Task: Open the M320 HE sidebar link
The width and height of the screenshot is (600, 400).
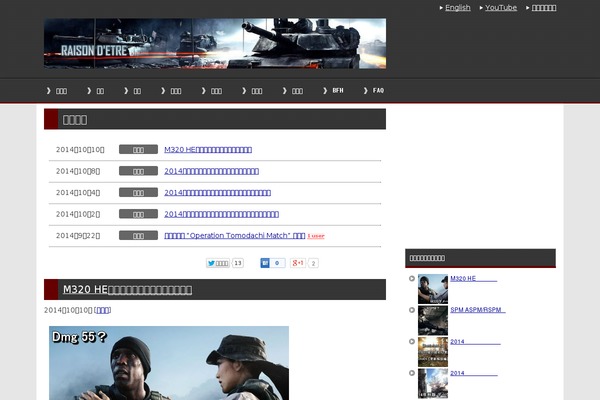Action: 474,278
